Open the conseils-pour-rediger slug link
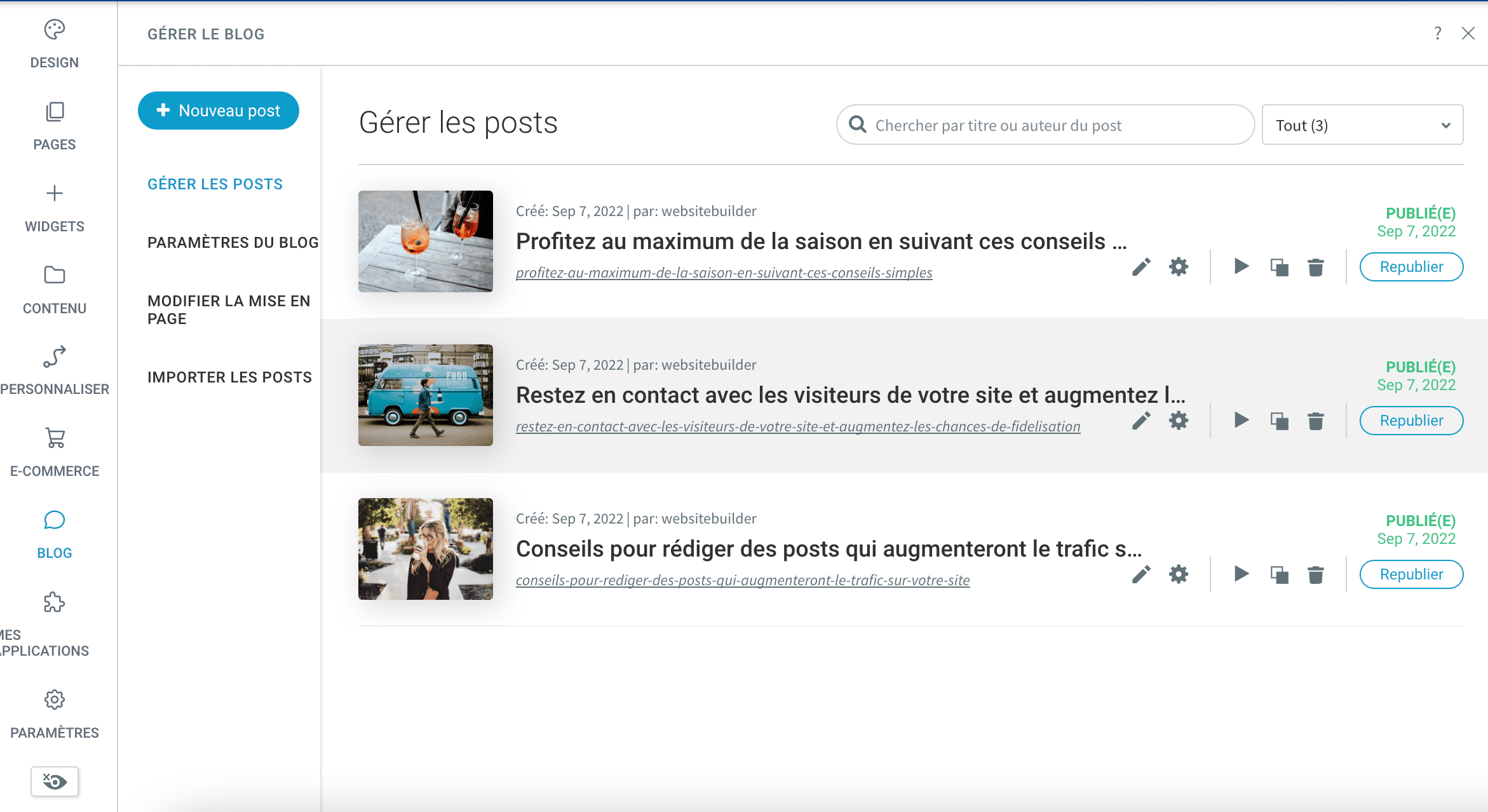This screenshot has width=1488, height=812. pos(743,581)
